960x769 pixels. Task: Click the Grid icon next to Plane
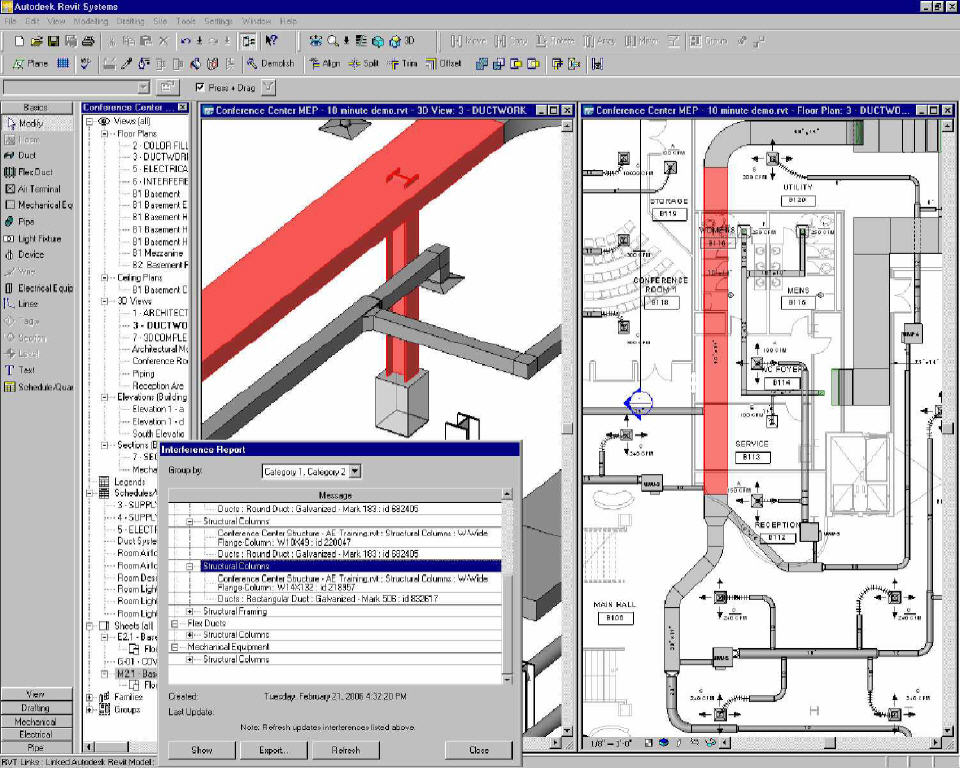(63, 63)
